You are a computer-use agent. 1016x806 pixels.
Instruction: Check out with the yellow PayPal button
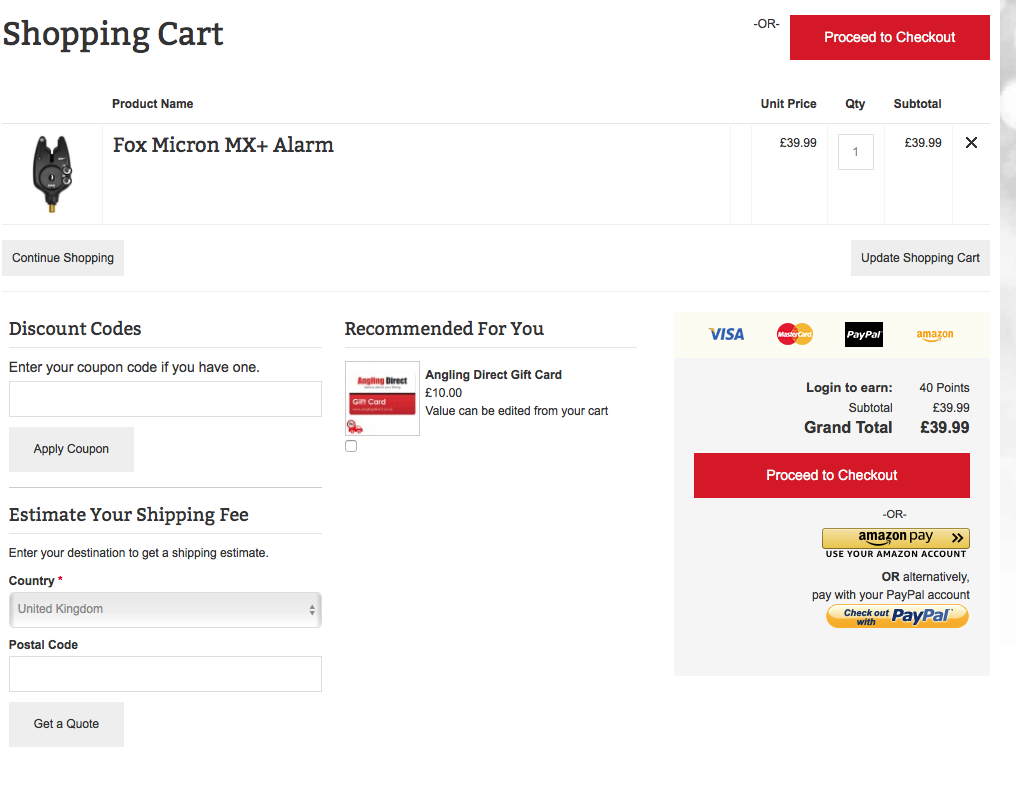pos(897,616)
